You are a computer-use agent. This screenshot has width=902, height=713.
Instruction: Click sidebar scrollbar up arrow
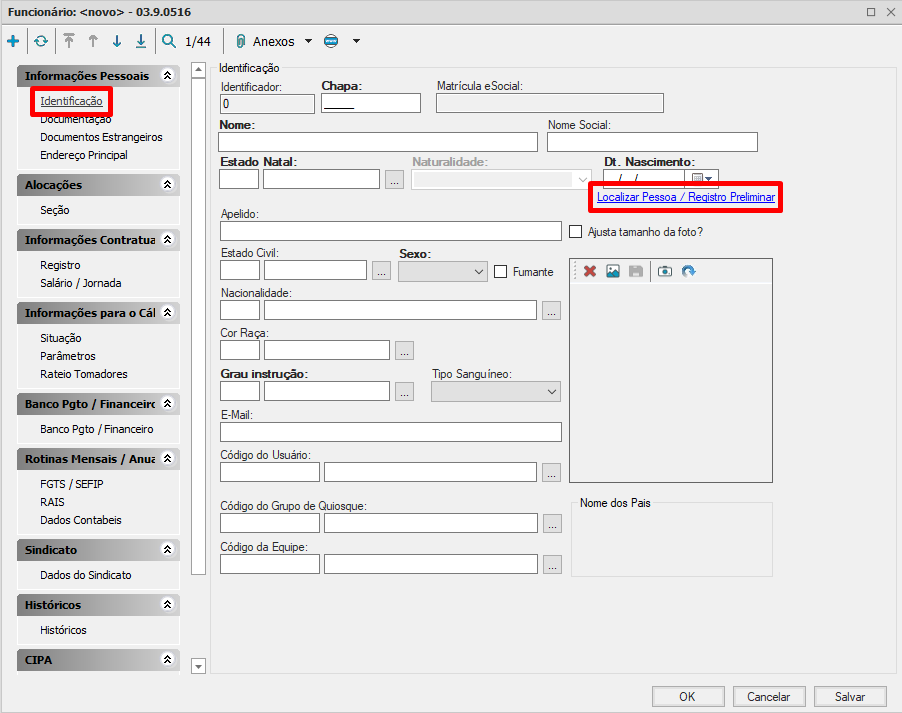point(198,70)
